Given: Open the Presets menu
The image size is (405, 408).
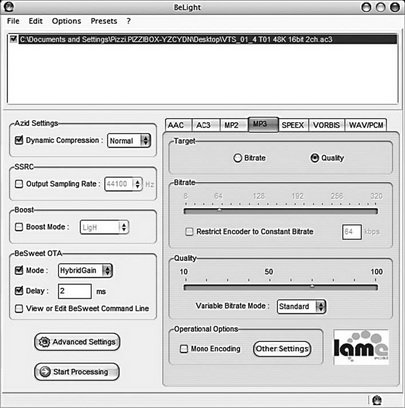Looking at the screenshot, I should point(104,21).
